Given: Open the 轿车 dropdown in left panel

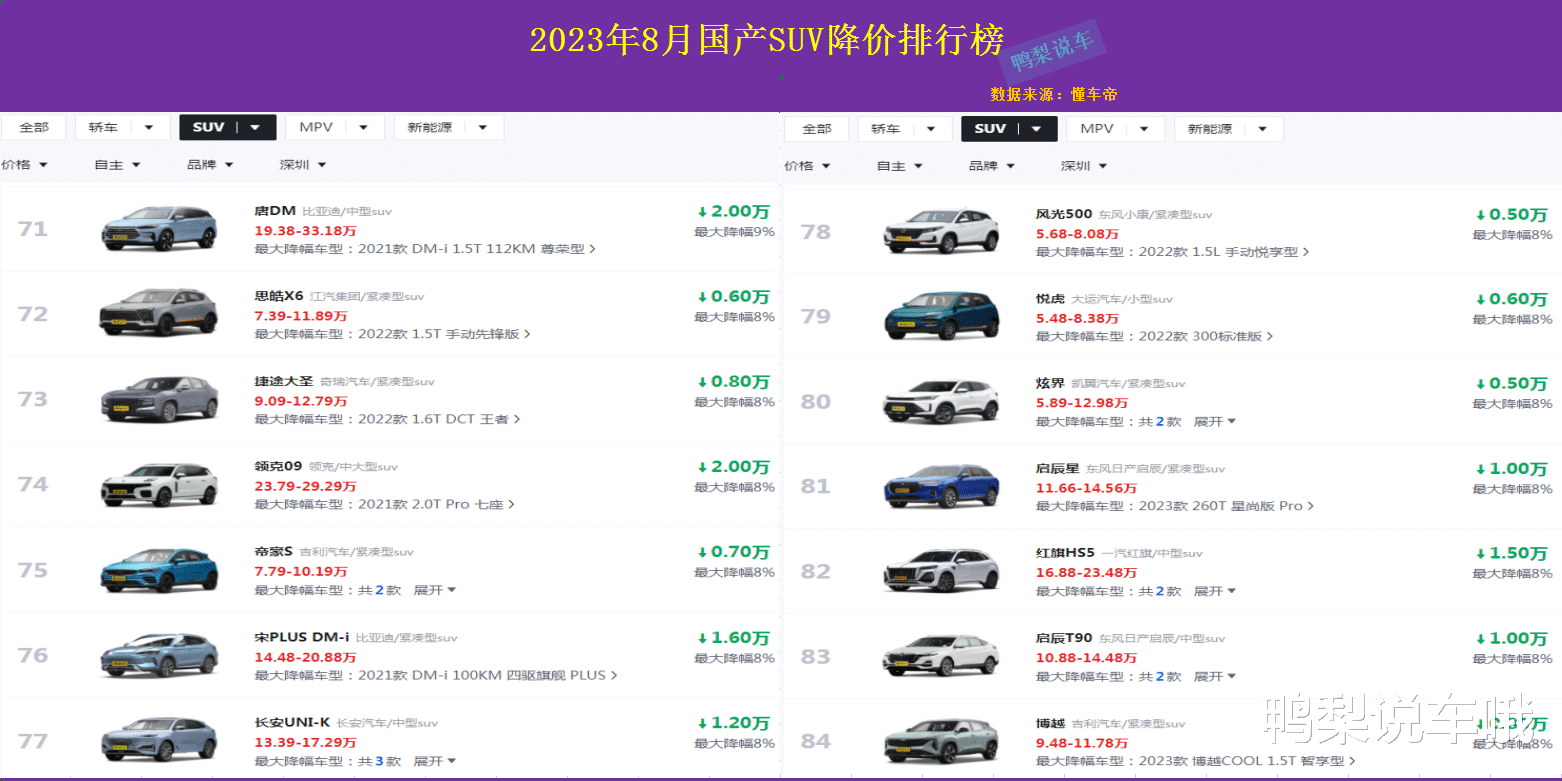Looking at the screenshot, I should point(122,127).
